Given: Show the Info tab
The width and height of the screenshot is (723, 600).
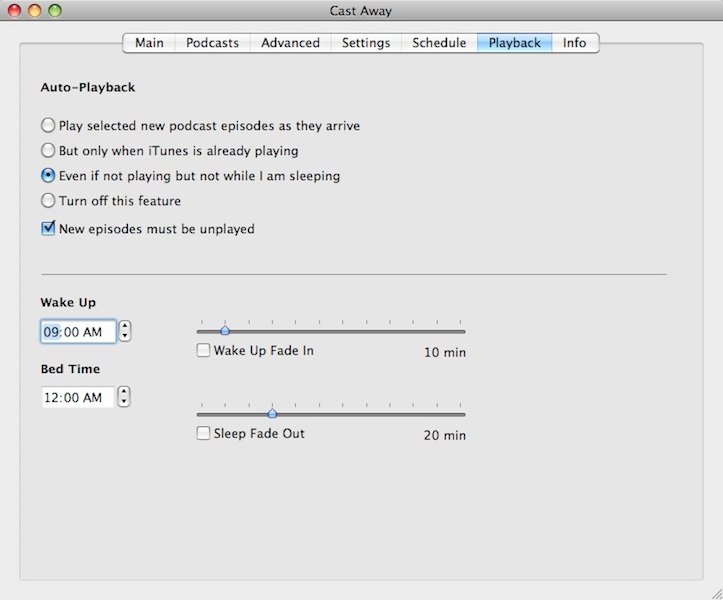Looking at the screenshot, I should [x=574, y=43].
